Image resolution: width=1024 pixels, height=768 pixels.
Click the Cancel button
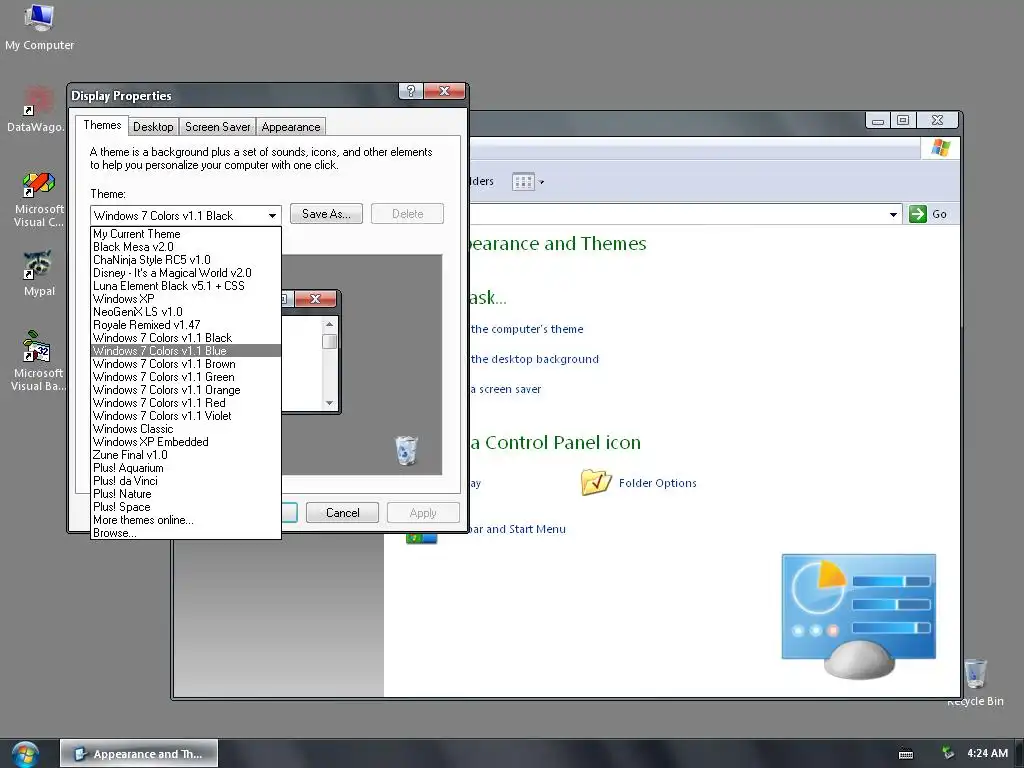pos(342,513)
